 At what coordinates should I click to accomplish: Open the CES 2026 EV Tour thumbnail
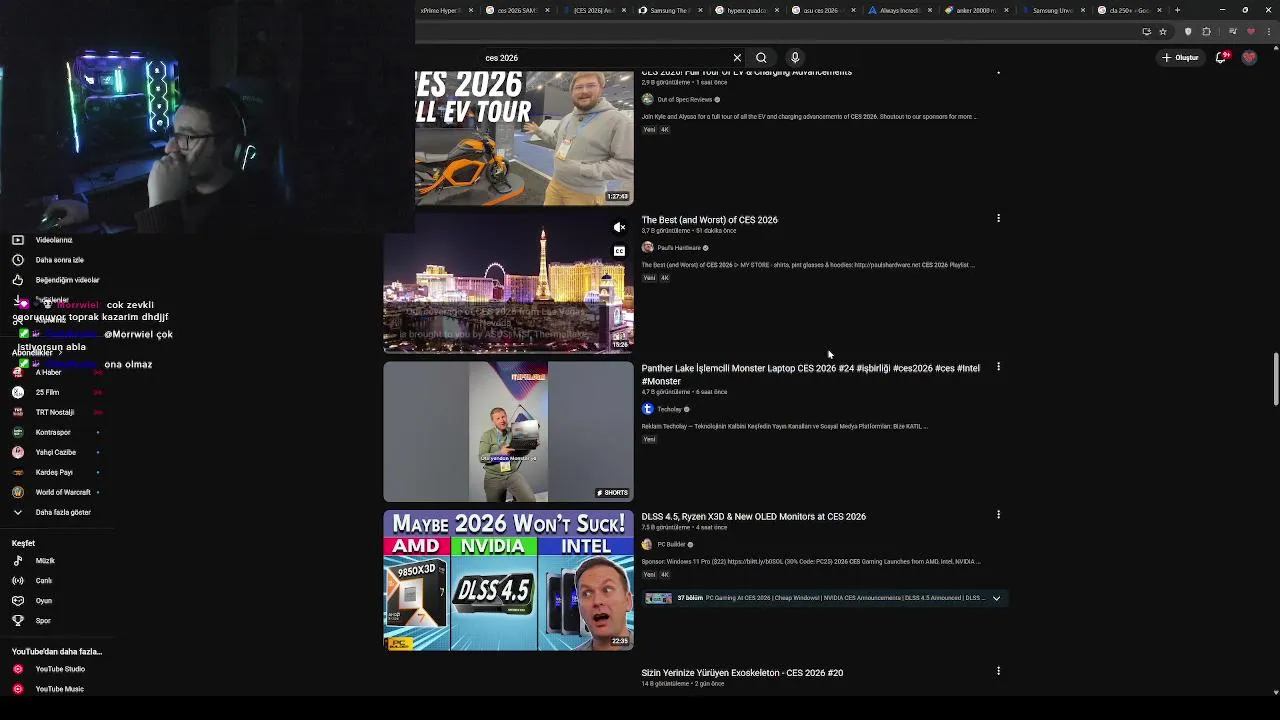(x=524, y=138)
